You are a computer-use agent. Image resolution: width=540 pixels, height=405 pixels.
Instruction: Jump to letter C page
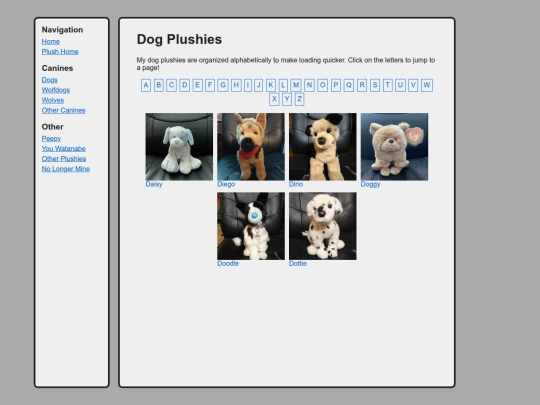pos(172,85)
